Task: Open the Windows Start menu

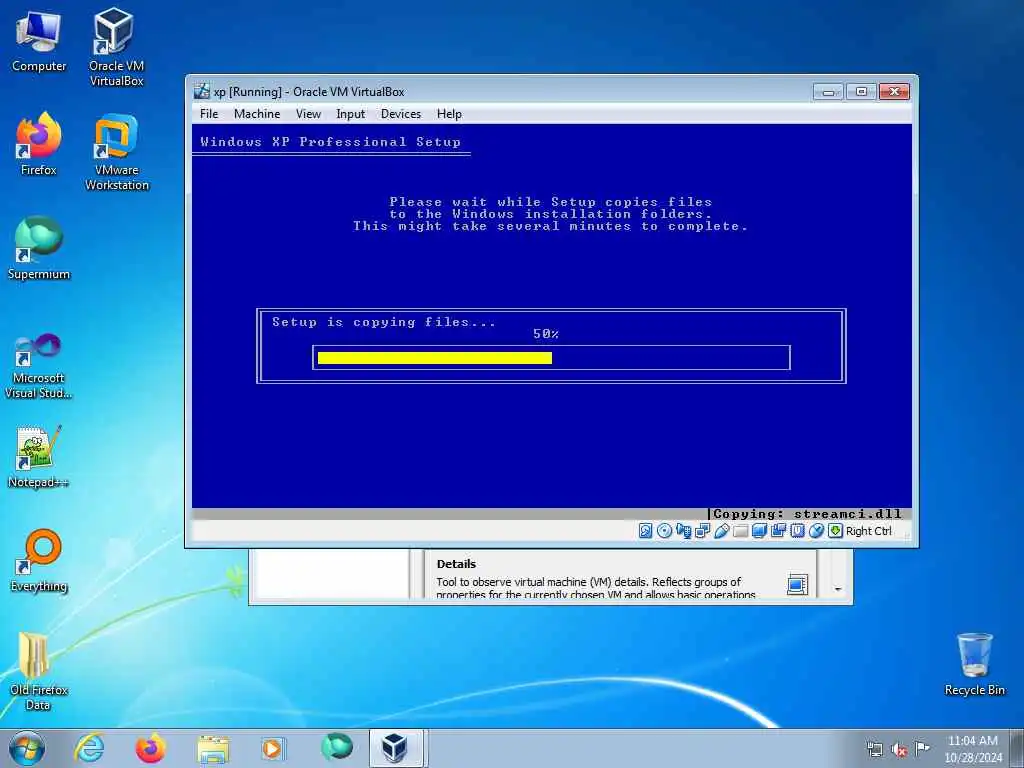Action: pyautogui.click(x=27, y=748)
